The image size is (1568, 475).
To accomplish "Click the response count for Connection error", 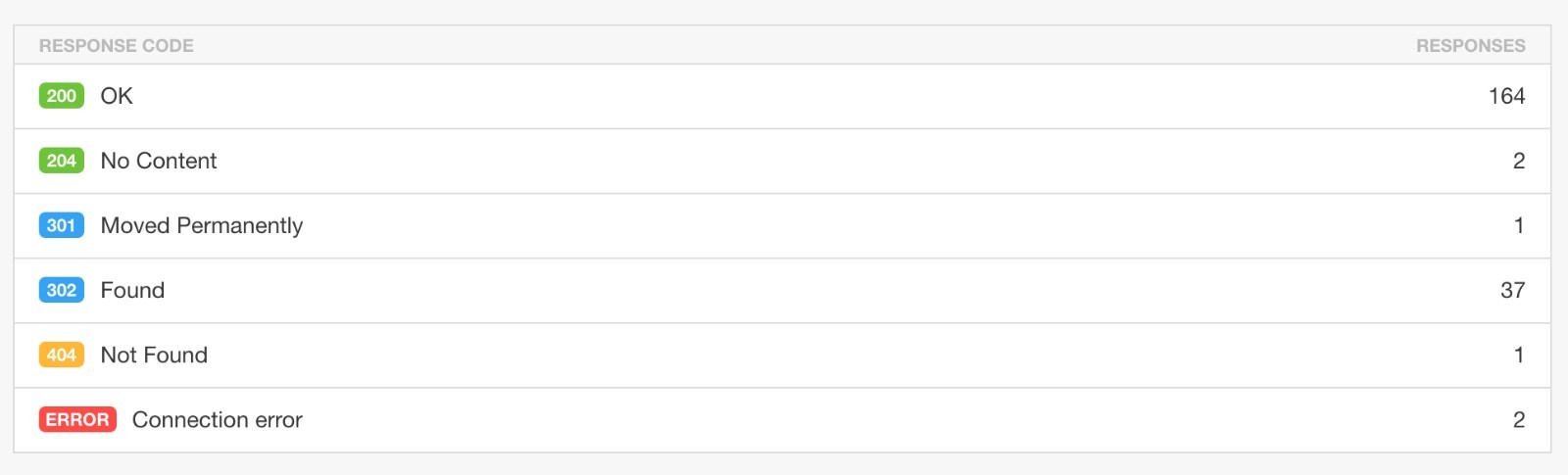I will click(1519, 419).
